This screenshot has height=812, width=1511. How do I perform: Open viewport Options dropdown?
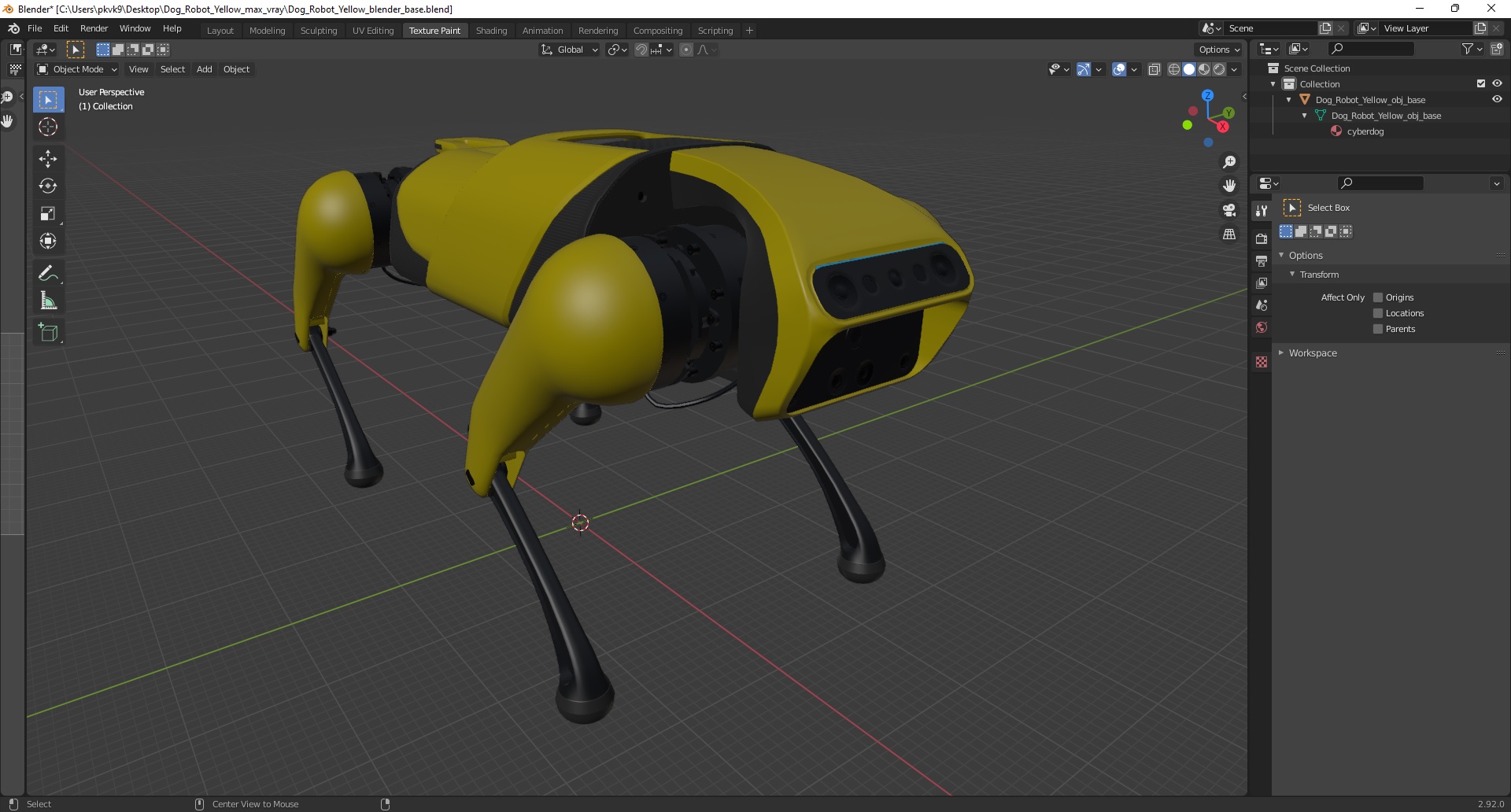[x=1218, y=50]
